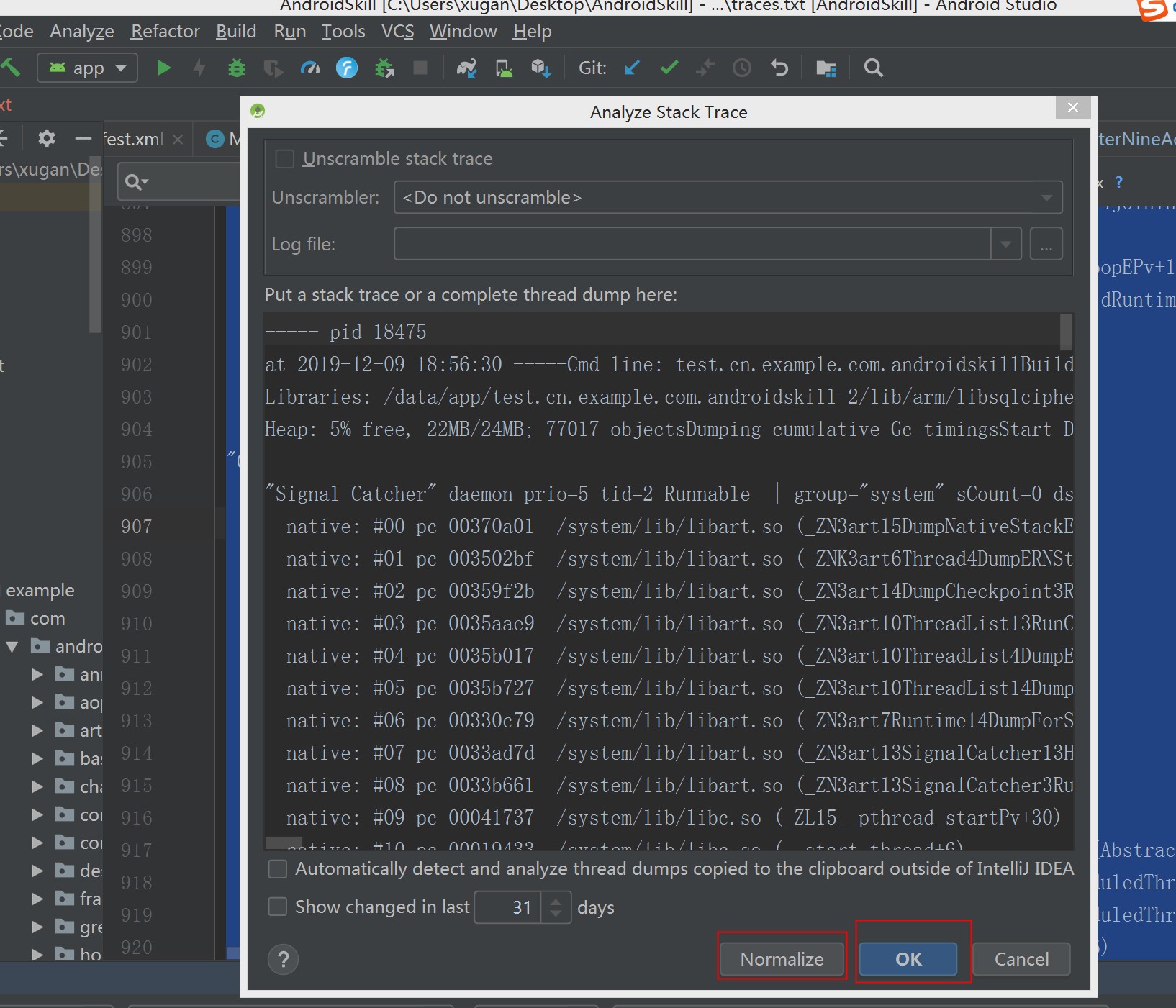The height and width of the screenshot is (1008, 1176).
Task: Open the Log file dropdown arrow
Action: 1006,245
